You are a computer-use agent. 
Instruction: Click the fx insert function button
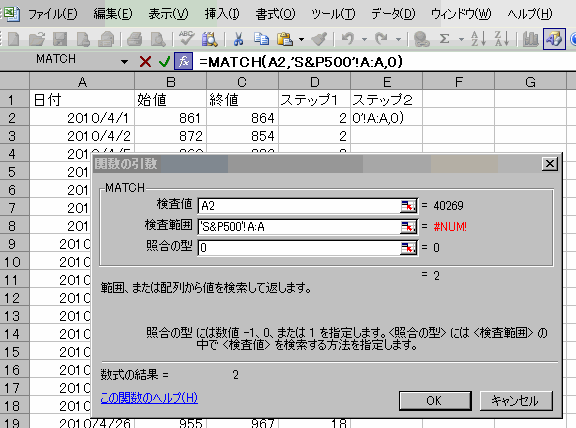tap(183, 61)
